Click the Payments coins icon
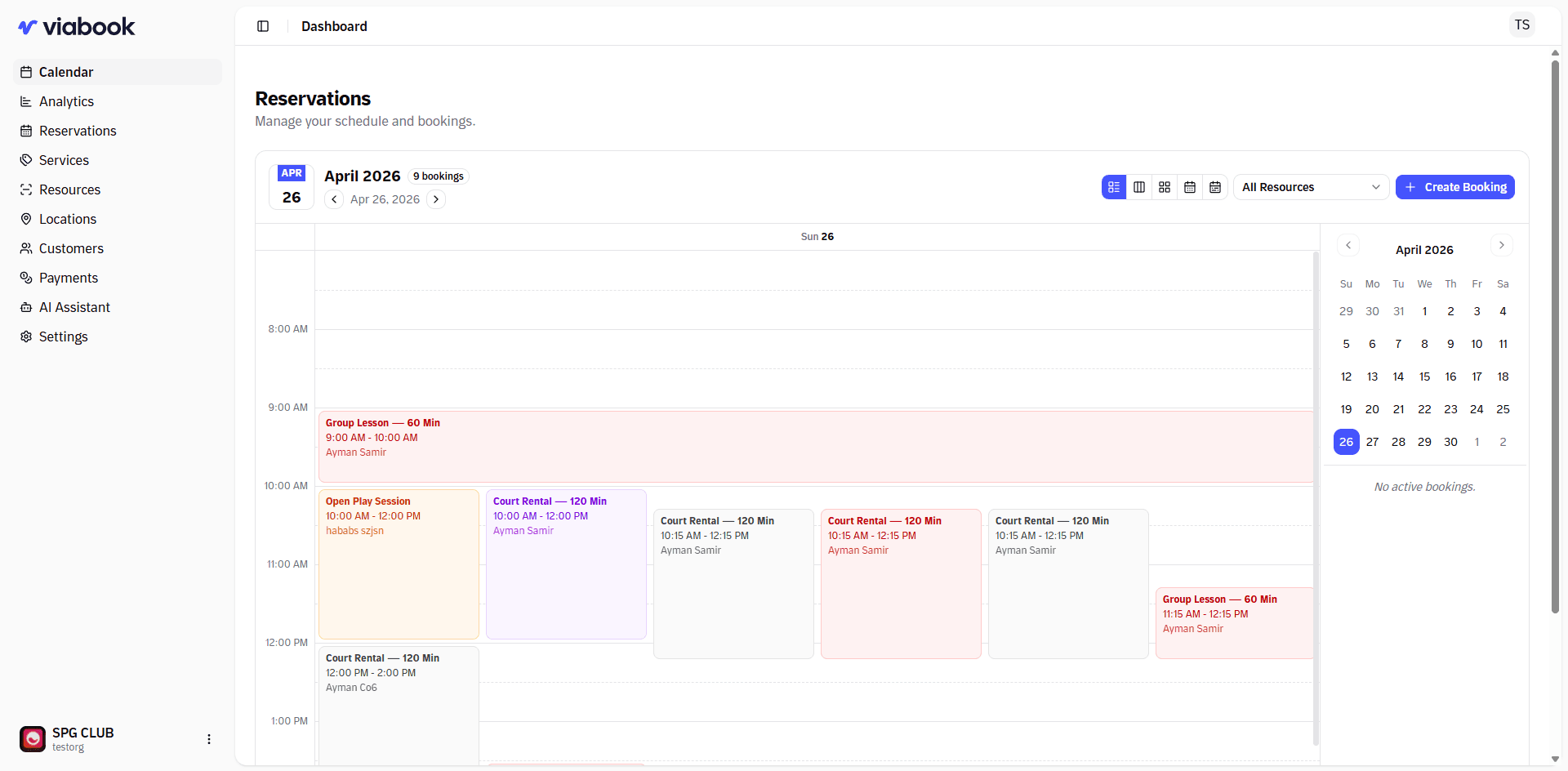Image resolution: width=1568 pixels, height=771 pixels. tap(26, 278)
